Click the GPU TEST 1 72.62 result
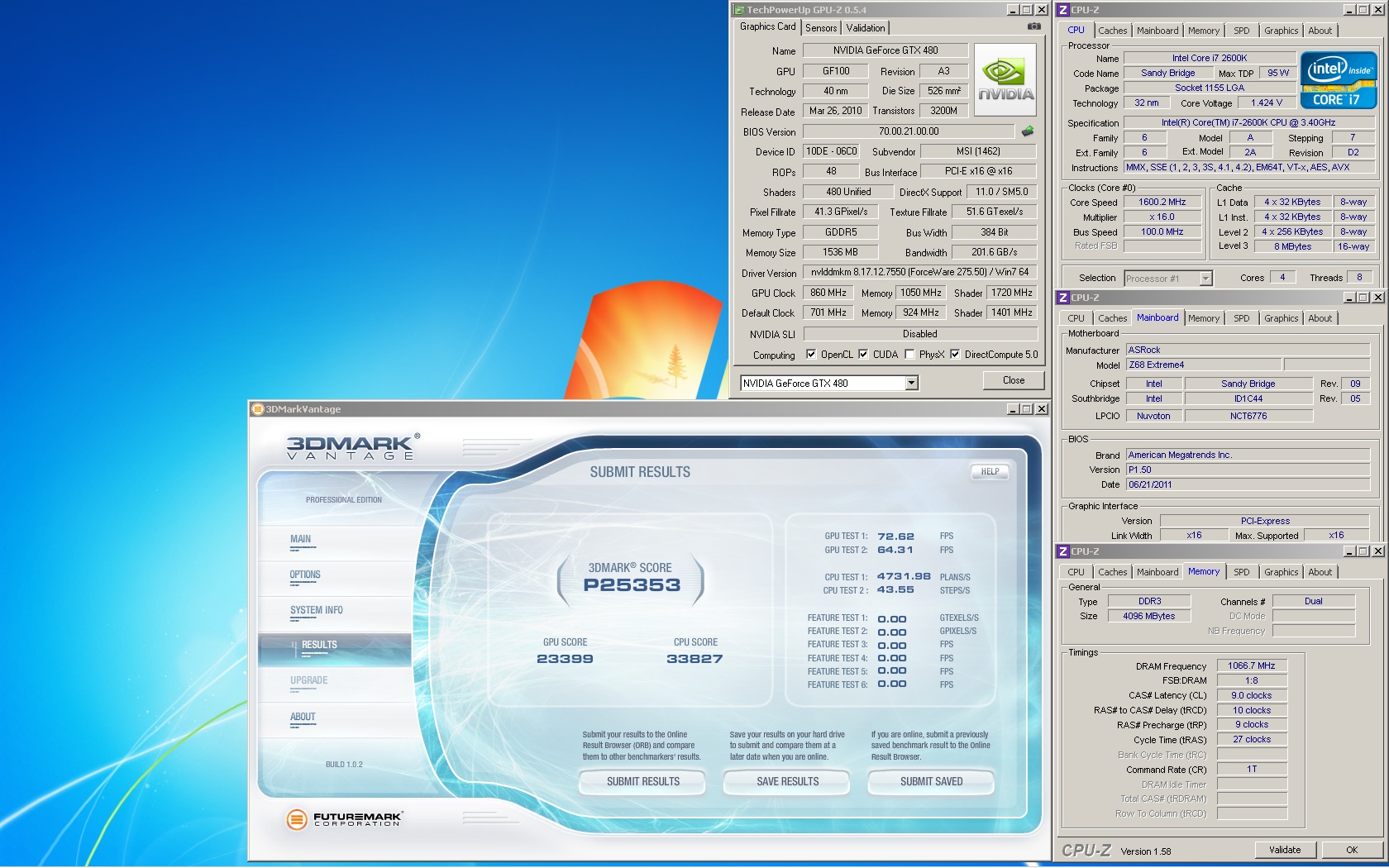 click(895, 537)
